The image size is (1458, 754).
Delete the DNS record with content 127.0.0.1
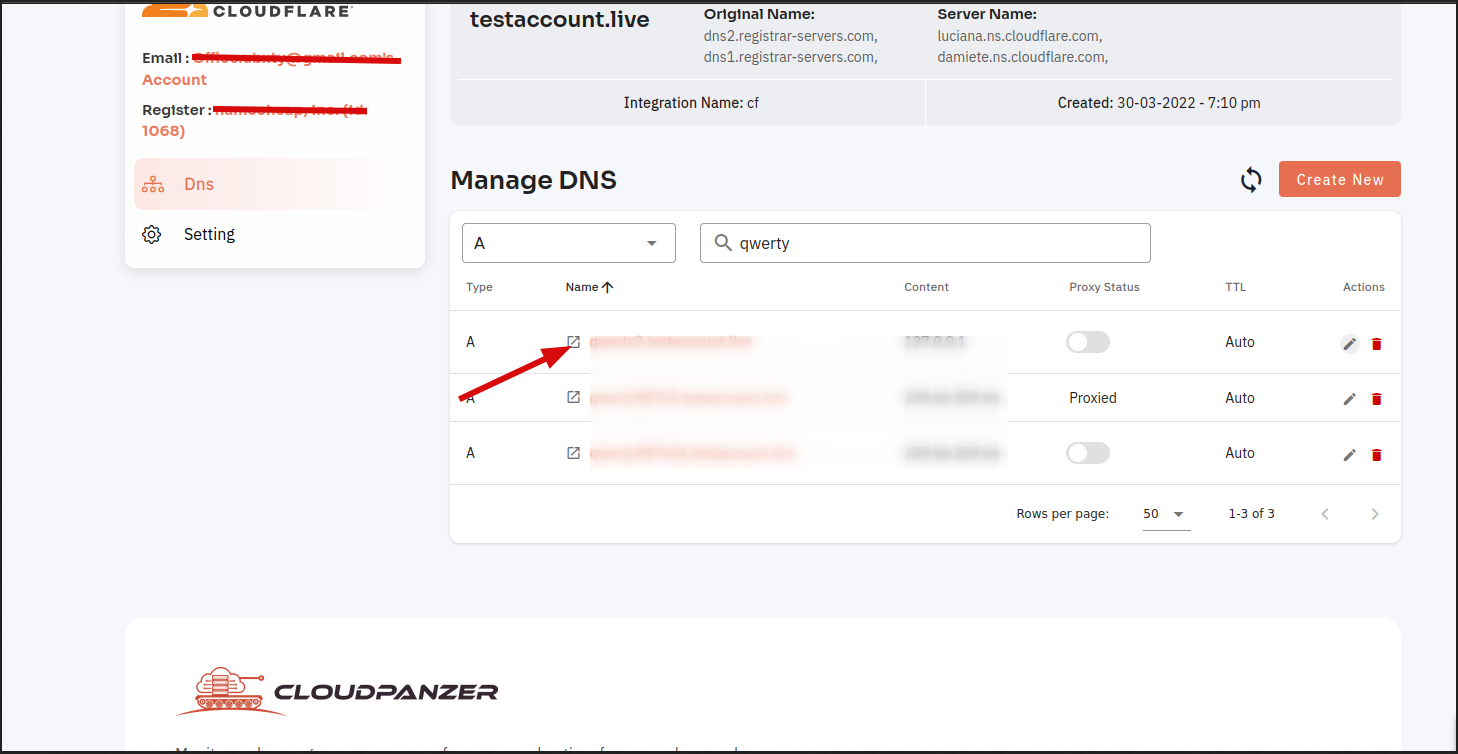(x=1377, y=344)
